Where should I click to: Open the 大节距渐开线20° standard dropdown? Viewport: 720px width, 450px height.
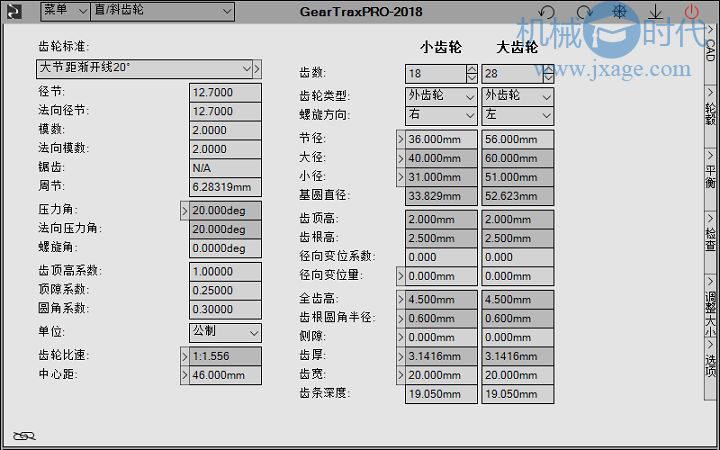coord(144,68)
